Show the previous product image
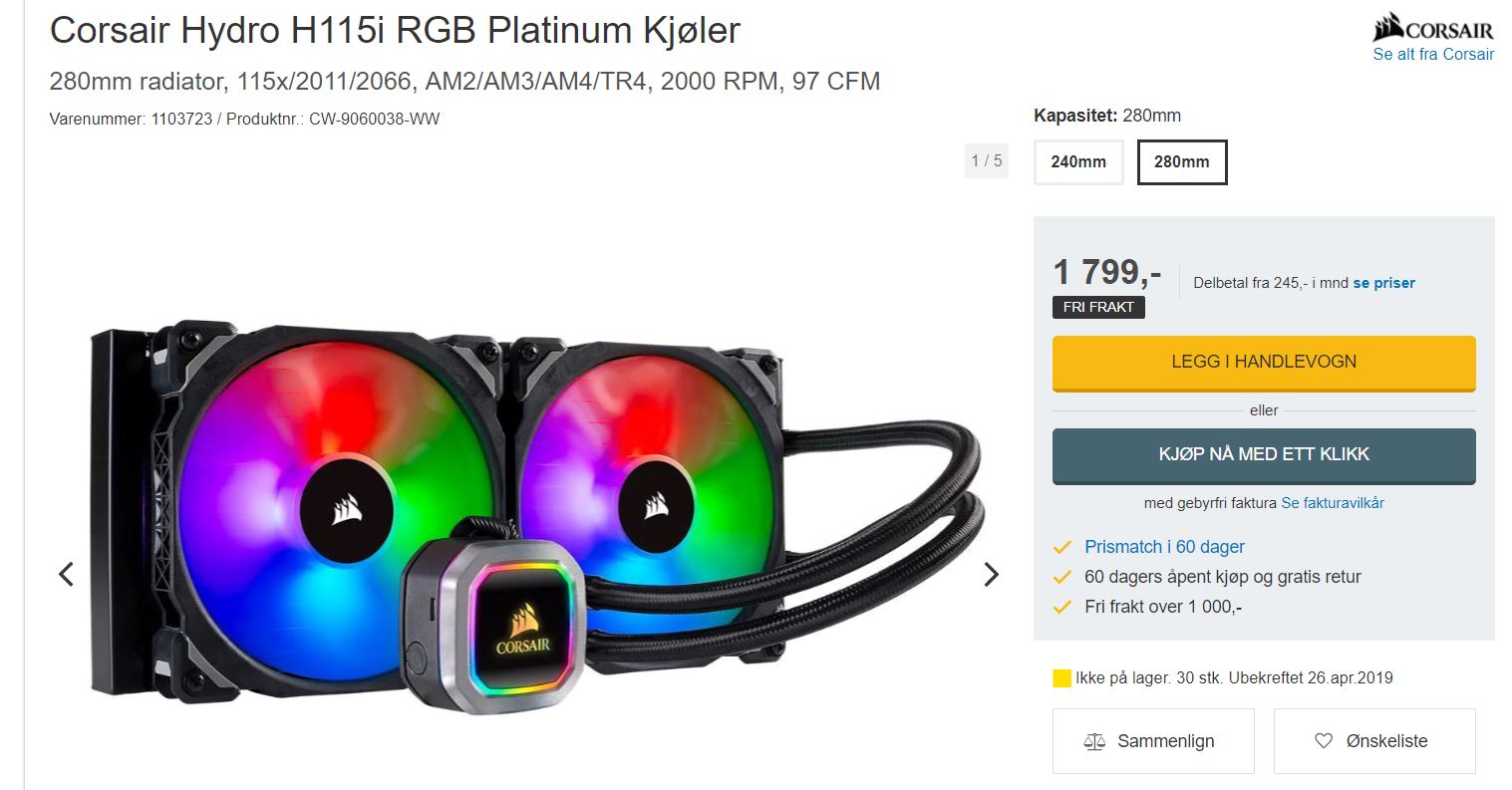The image size is (1512, 790). pos(66,574)
